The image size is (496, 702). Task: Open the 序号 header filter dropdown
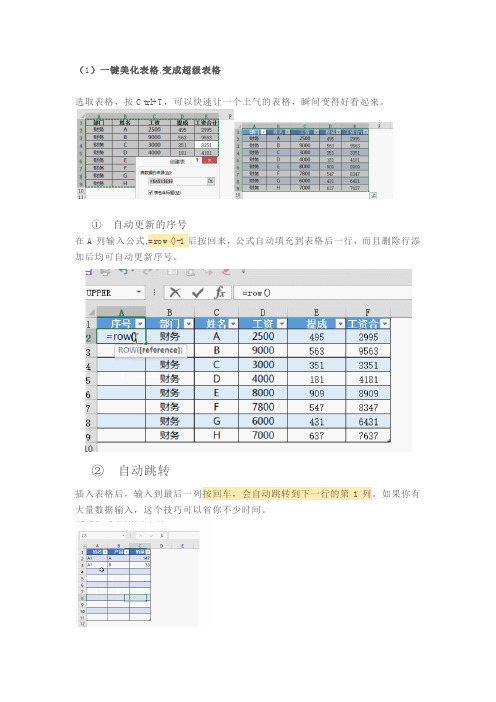coord(141,323)
